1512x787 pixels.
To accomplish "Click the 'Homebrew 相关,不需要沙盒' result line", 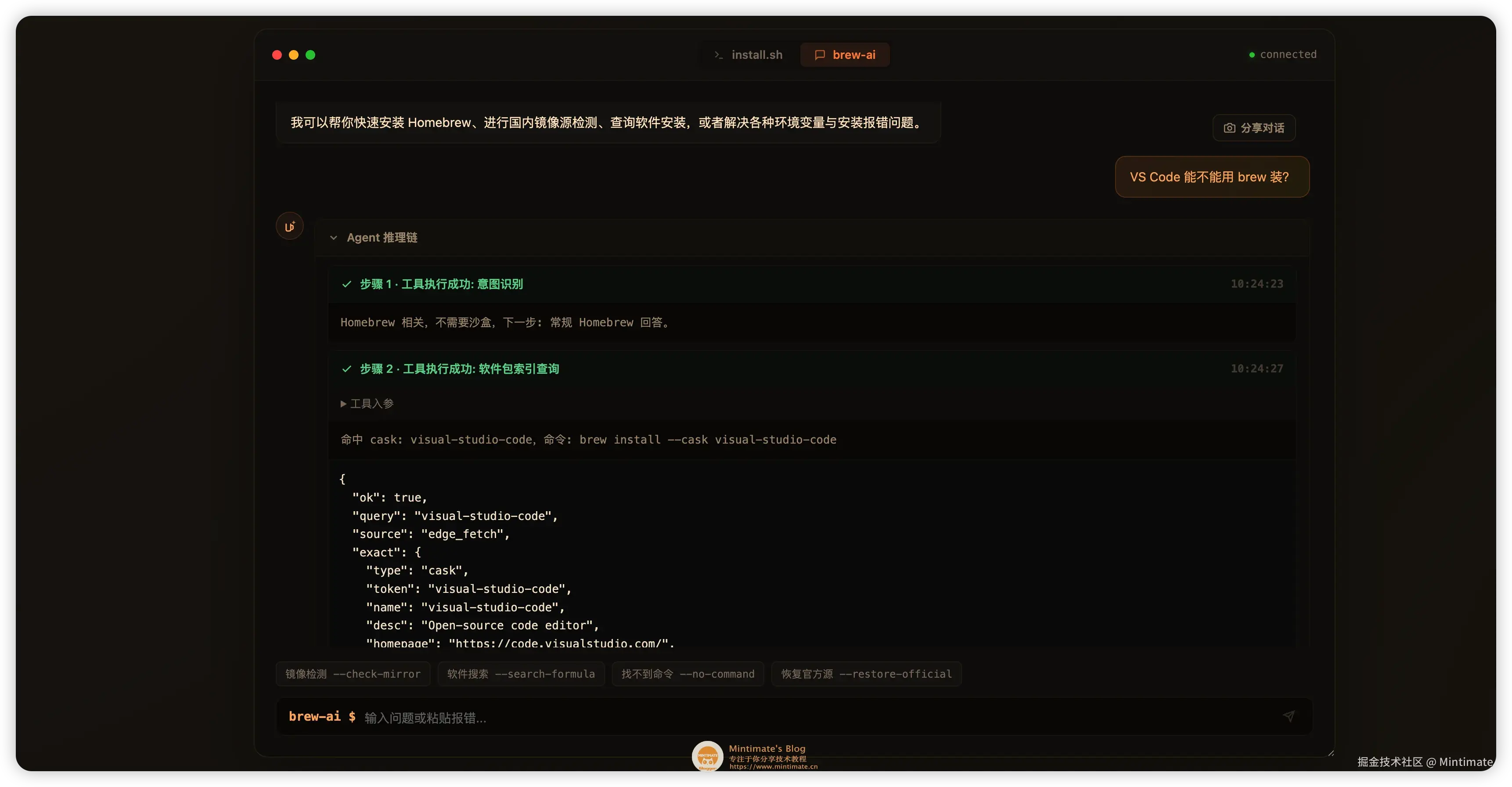I will (505, 322).
